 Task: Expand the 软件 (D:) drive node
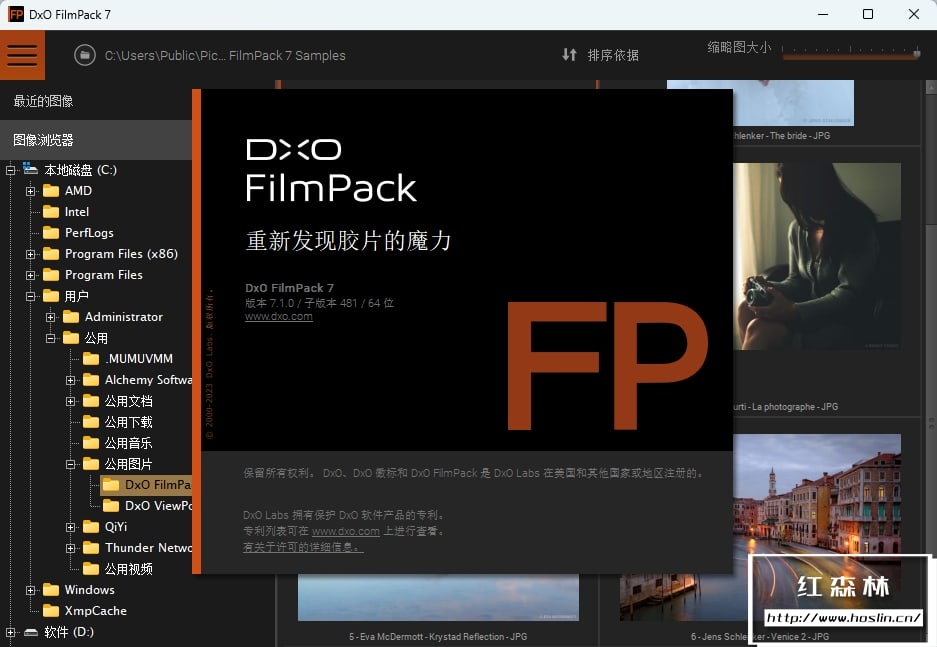click(x=10, y=632)
